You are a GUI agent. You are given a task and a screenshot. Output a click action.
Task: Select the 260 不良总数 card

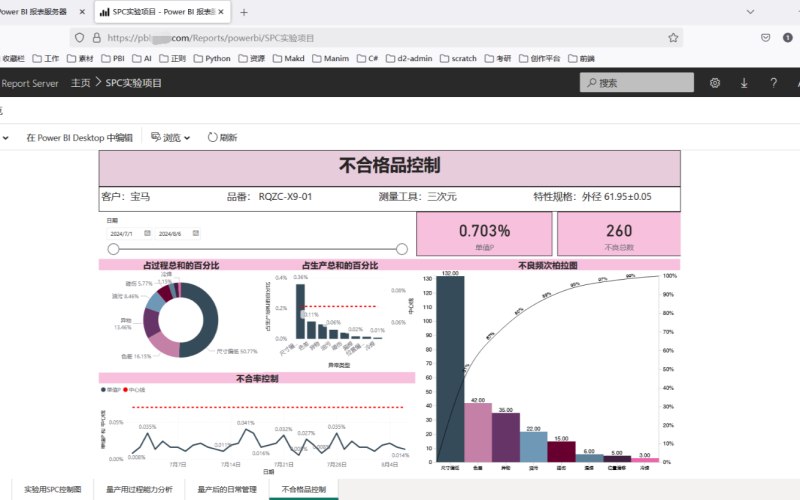click(619, 234)
